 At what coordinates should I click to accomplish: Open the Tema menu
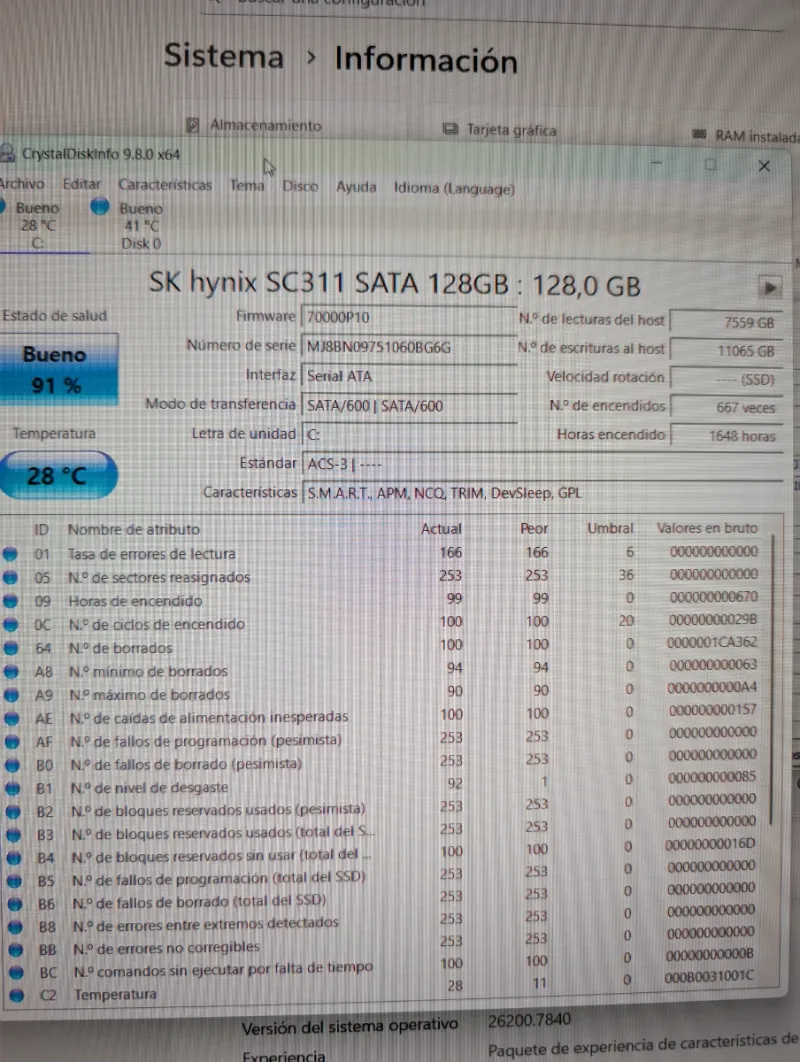[x=247, y=186]
